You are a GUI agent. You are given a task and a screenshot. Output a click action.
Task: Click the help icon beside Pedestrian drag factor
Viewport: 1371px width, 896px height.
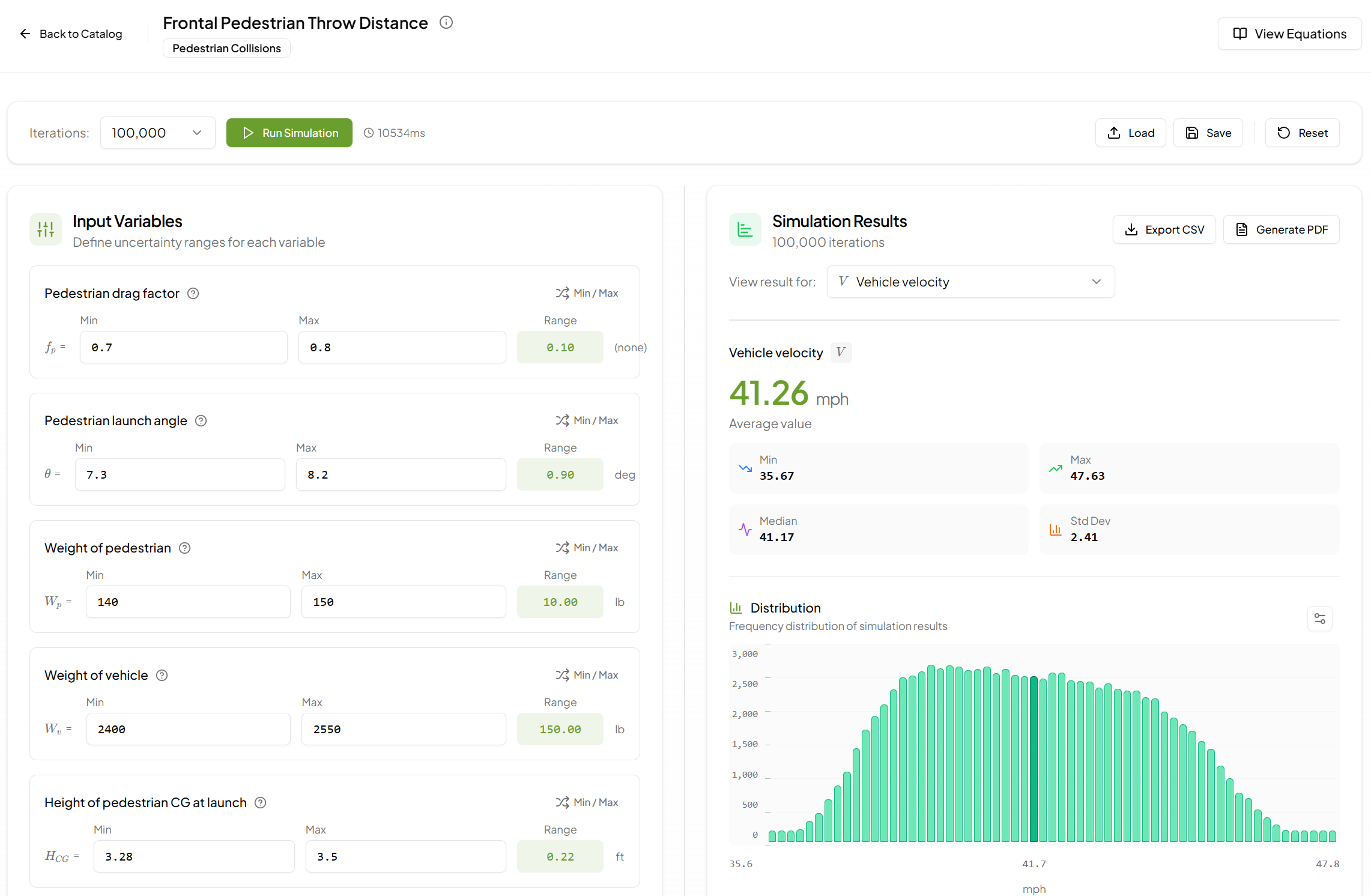point(193,293)
